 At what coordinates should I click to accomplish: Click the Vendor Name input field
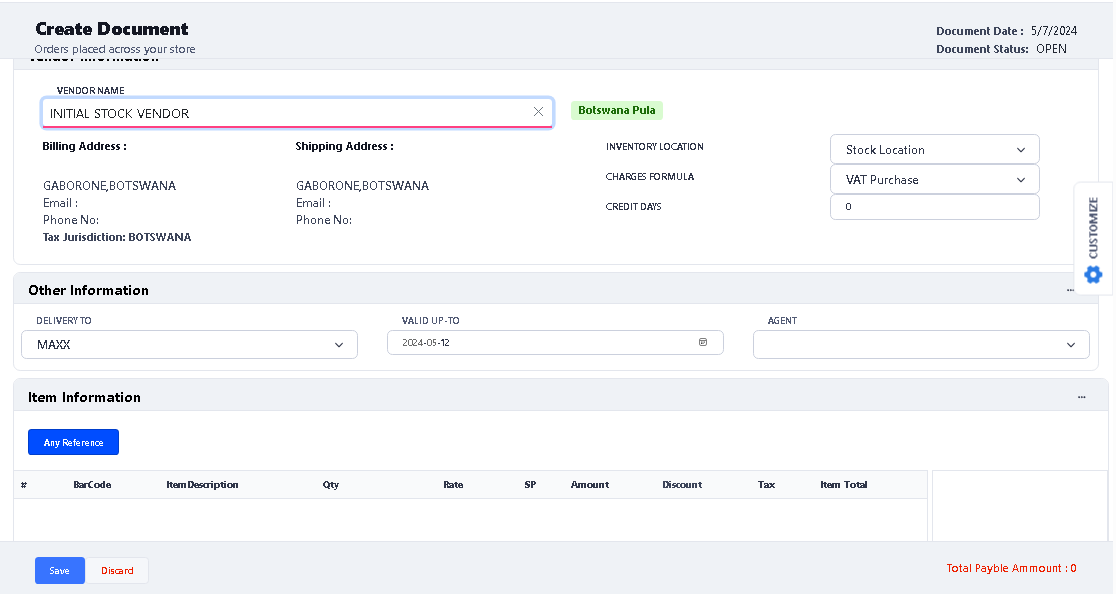[x=285, y=113]
